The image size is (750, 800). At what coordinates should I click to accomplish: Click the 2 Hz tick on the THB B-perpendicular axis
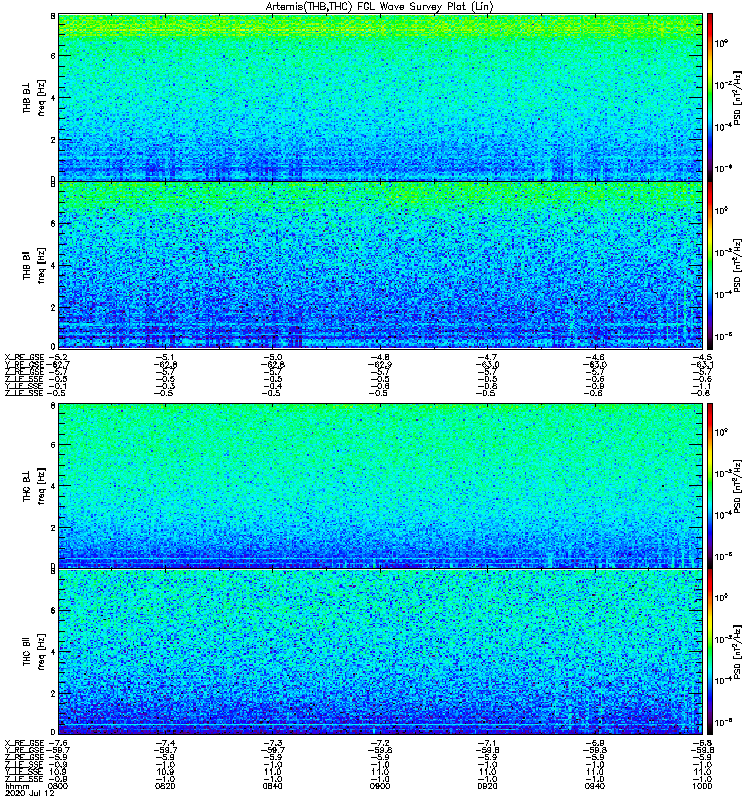(53, 139)
